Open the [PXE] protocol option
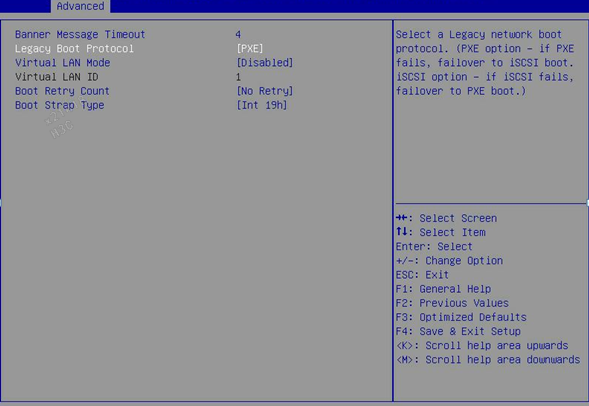Viewport: 589px width, 406px height. [250, 49]
